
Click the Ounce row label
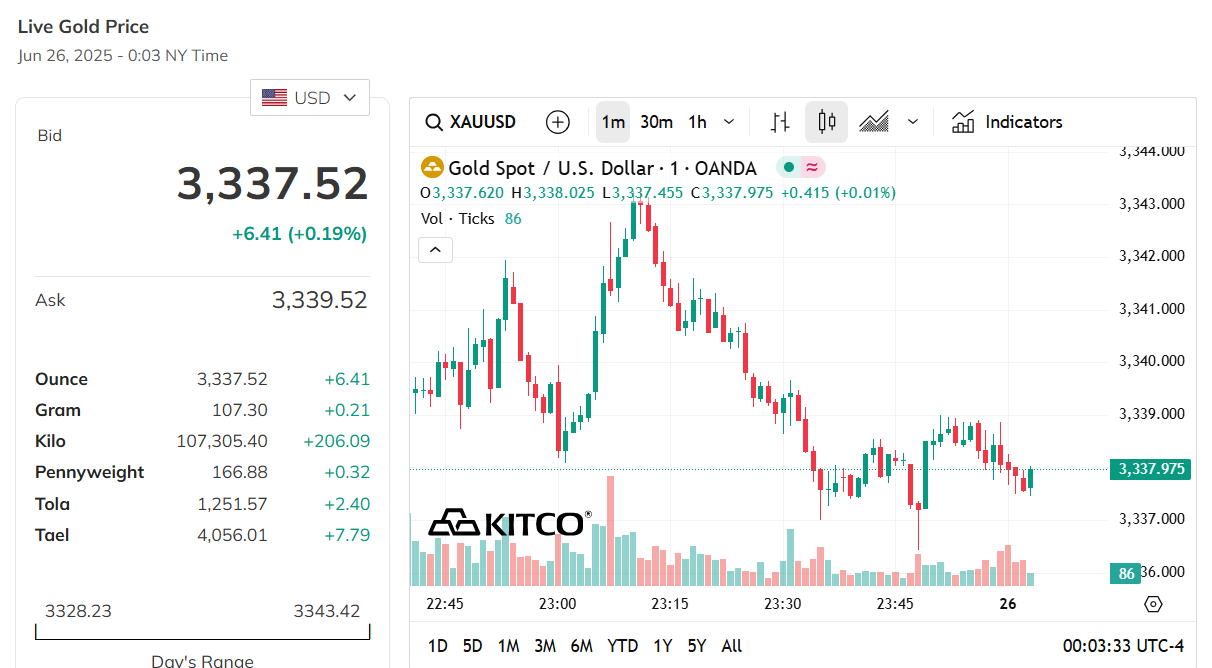point(62,379)
